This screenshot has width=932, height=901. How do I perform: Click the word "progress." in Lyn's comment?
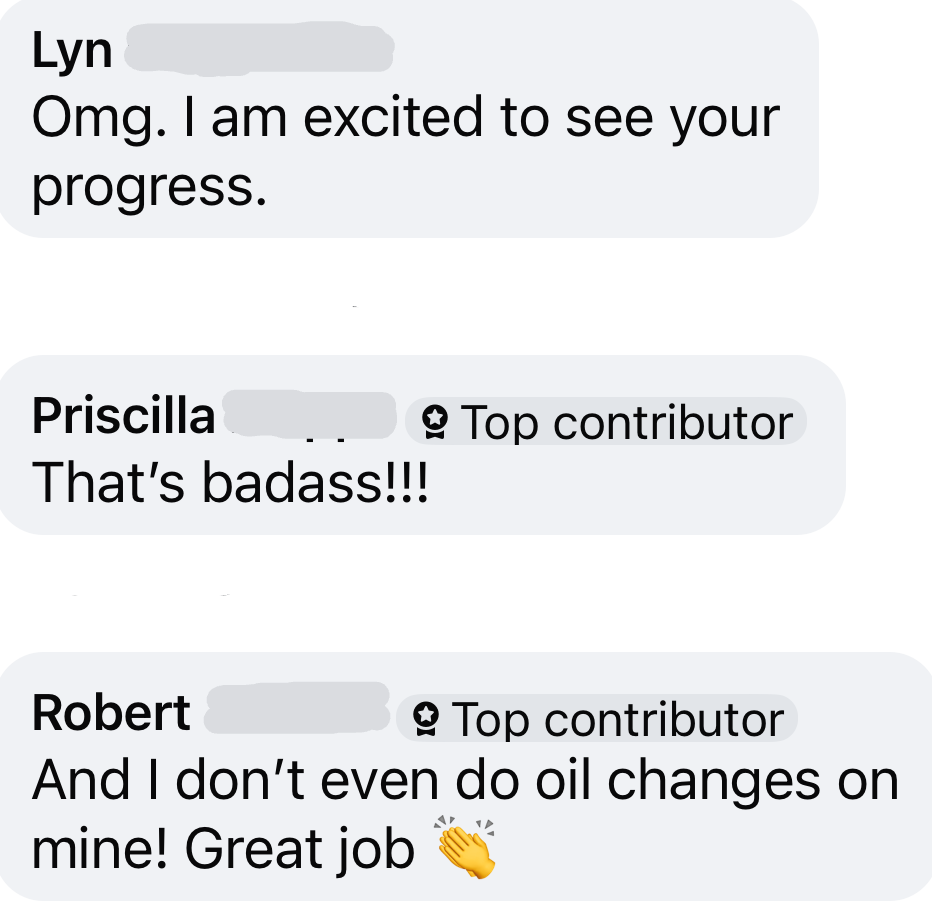[149, 188]
